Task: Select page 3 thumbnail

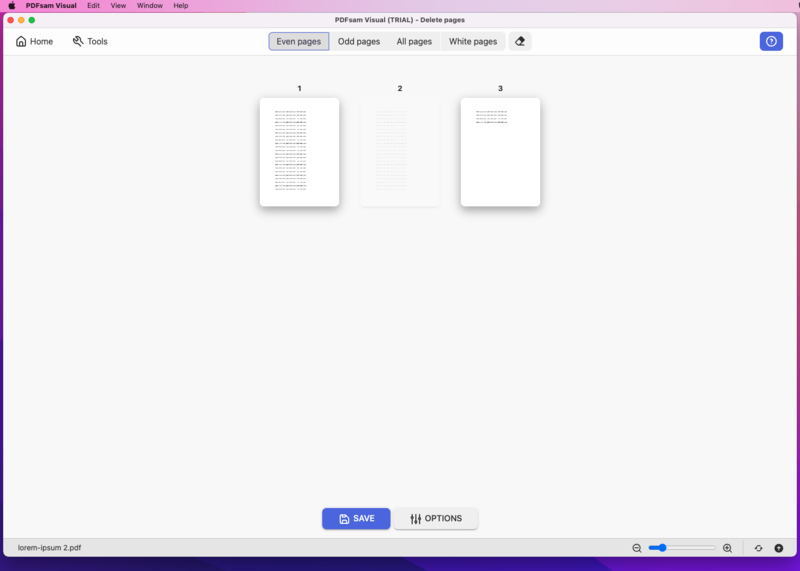Action: tap(500, 152)
